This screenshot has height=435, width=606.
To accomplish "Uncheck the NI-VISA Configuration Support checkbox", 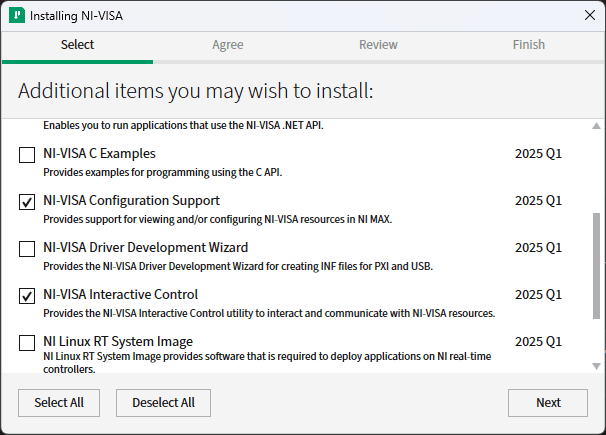I will click(x=27, y=202).
